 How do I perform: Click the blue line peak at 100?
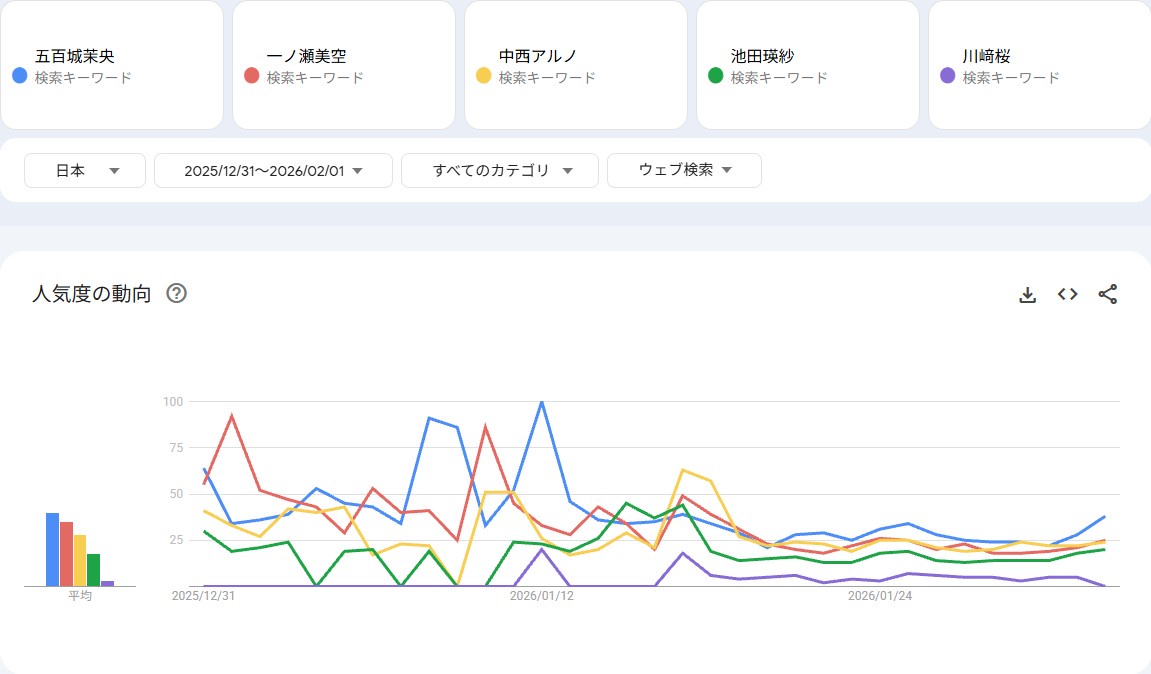[x=542, y=402]
